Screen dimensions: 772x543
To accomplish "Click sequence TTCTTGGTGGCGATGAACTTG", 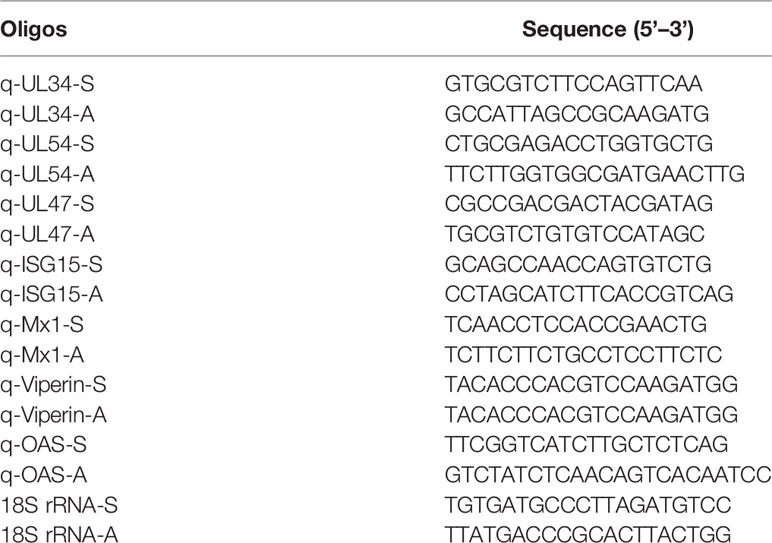I will 594,174.
